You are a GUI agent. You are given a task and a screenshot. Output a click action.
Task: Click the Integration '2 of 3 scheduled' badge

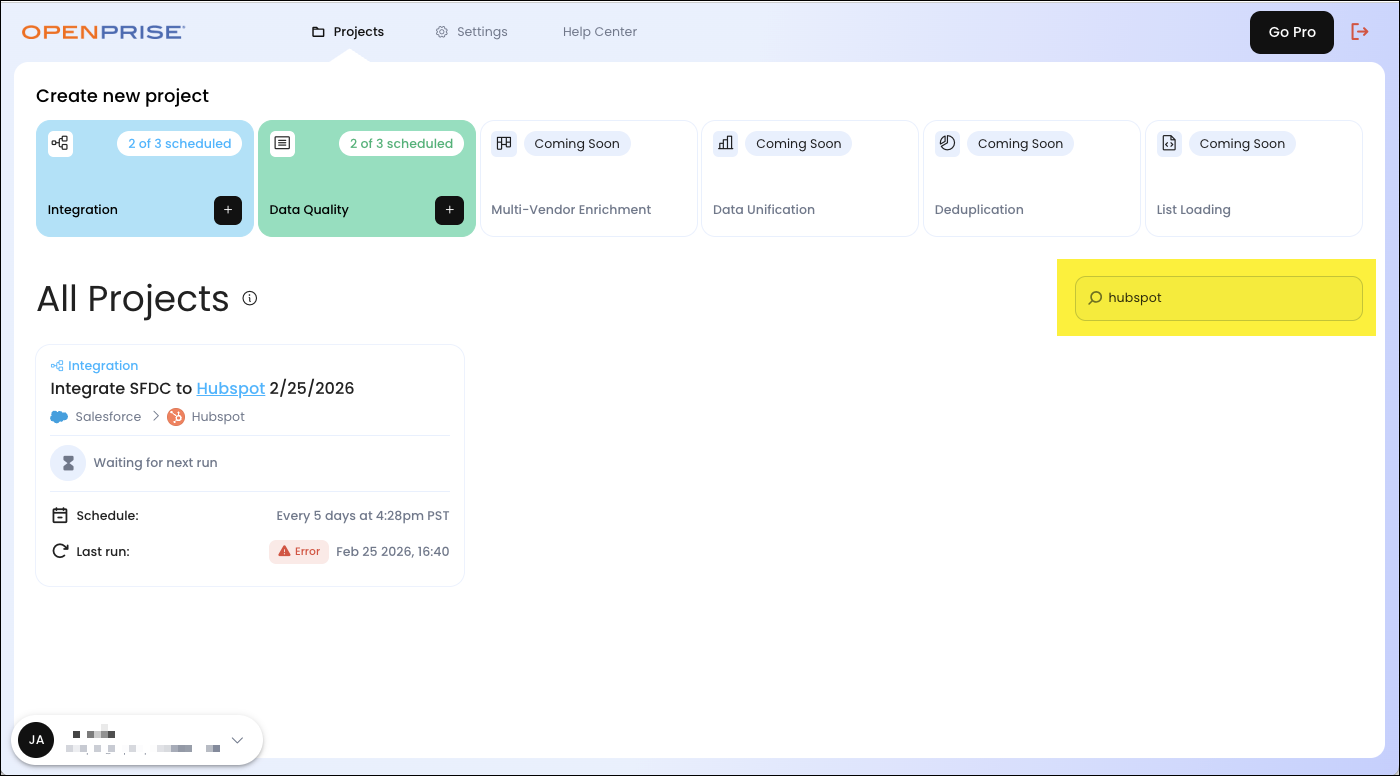180,144
